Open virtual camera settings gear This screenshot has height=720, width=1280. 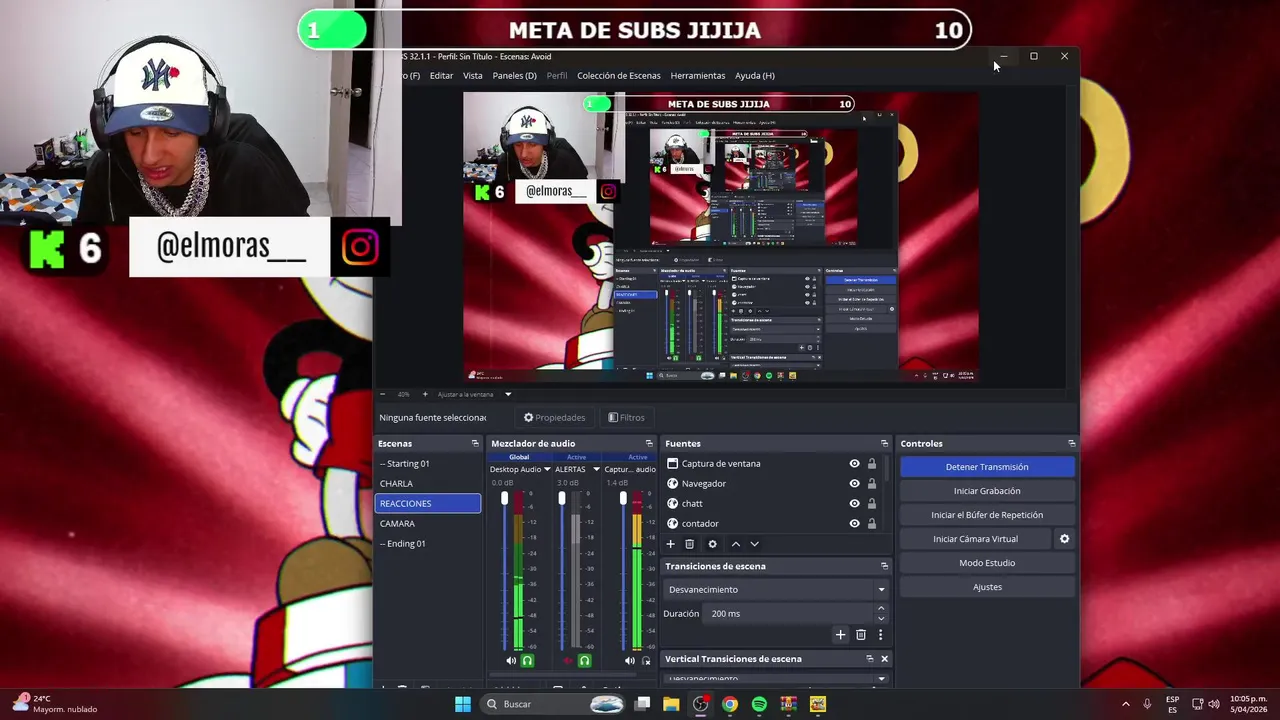pyautogui.click(x=1064, y=539)
